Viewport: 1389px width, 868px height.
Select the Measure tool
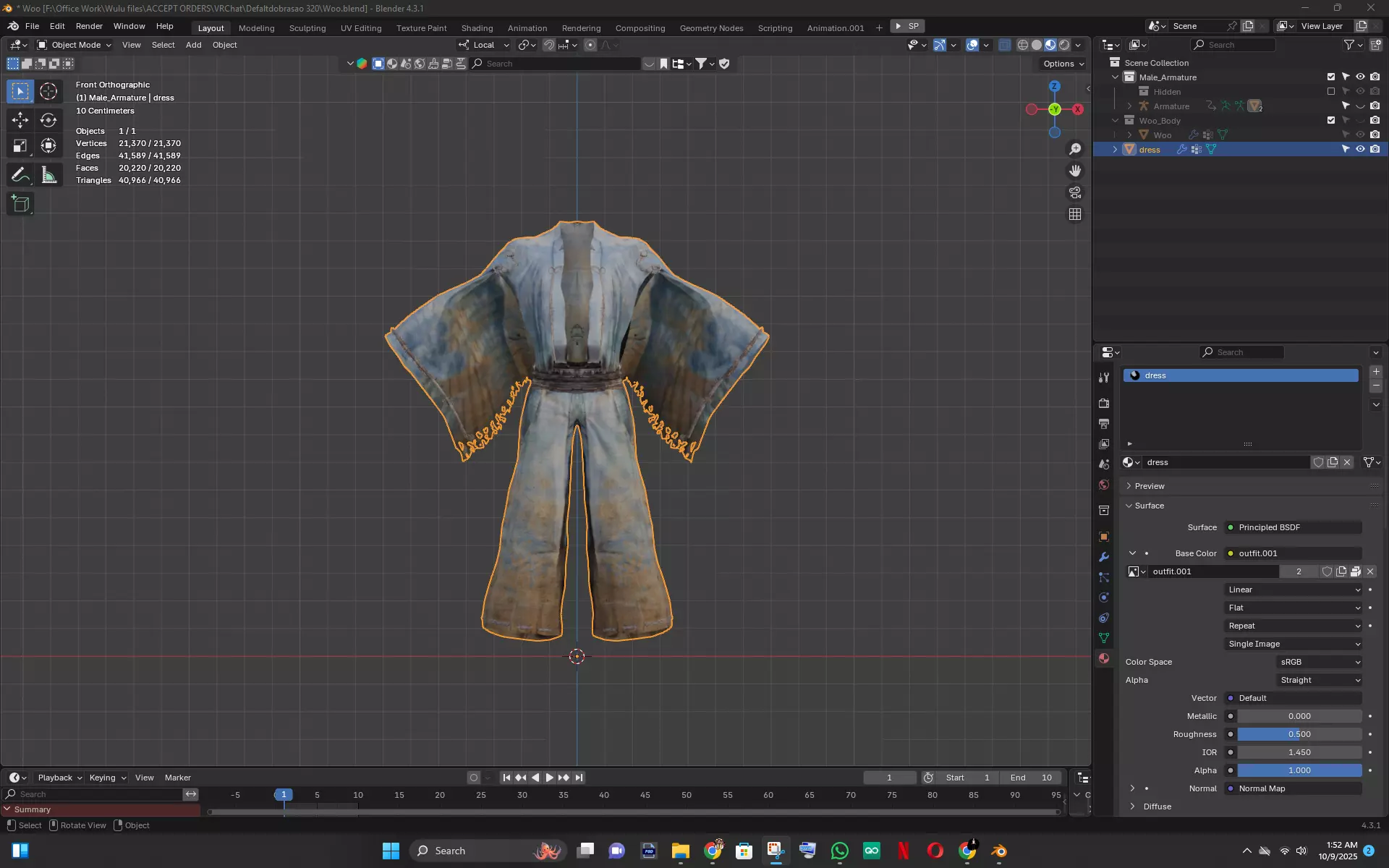[x=48, y=175]
